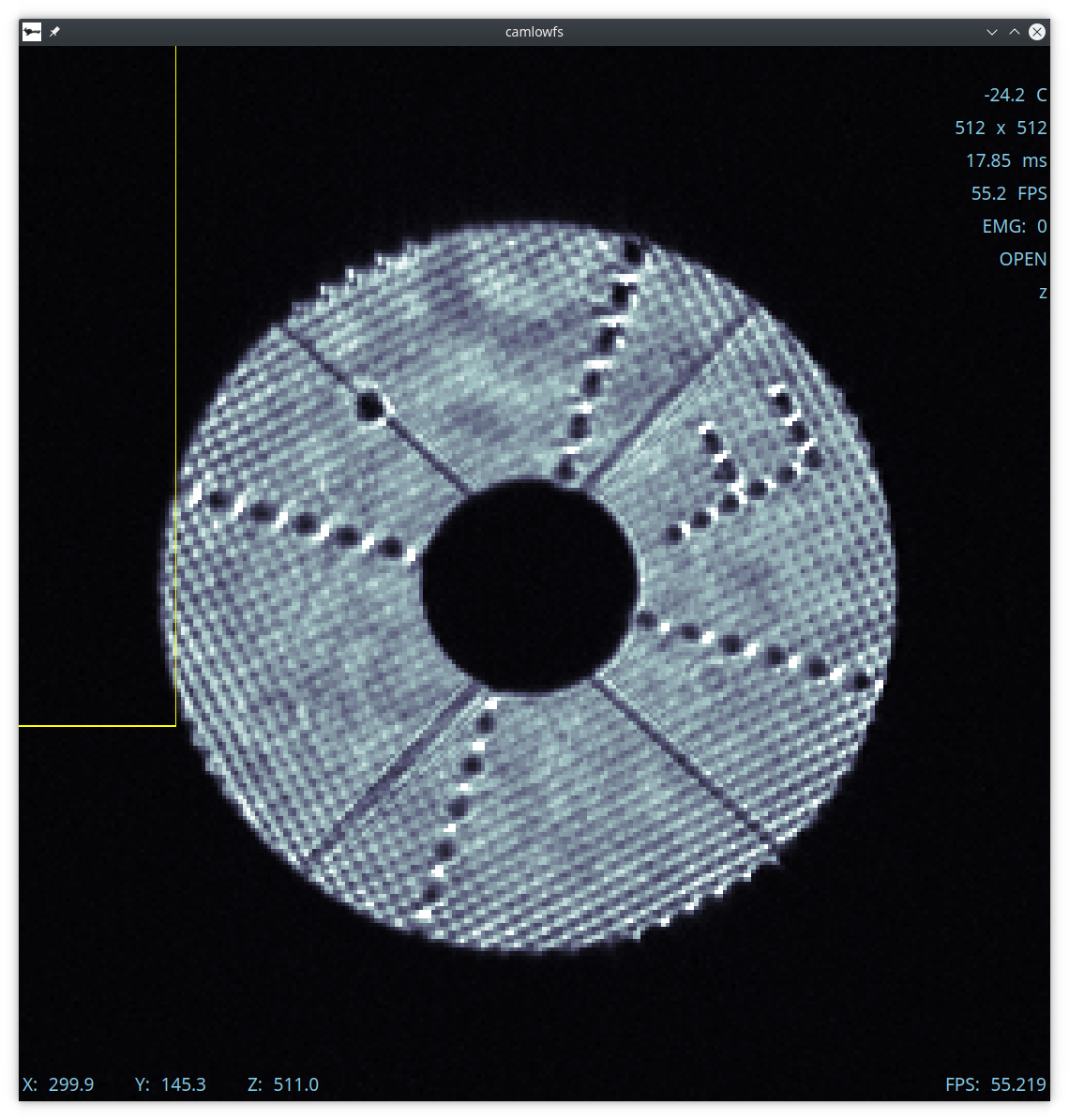Image resolution: width=1069 pixels, height=1120 pixels.
Task: Click the 512 x 512 size readout
Action: (x=1001, y=128)
